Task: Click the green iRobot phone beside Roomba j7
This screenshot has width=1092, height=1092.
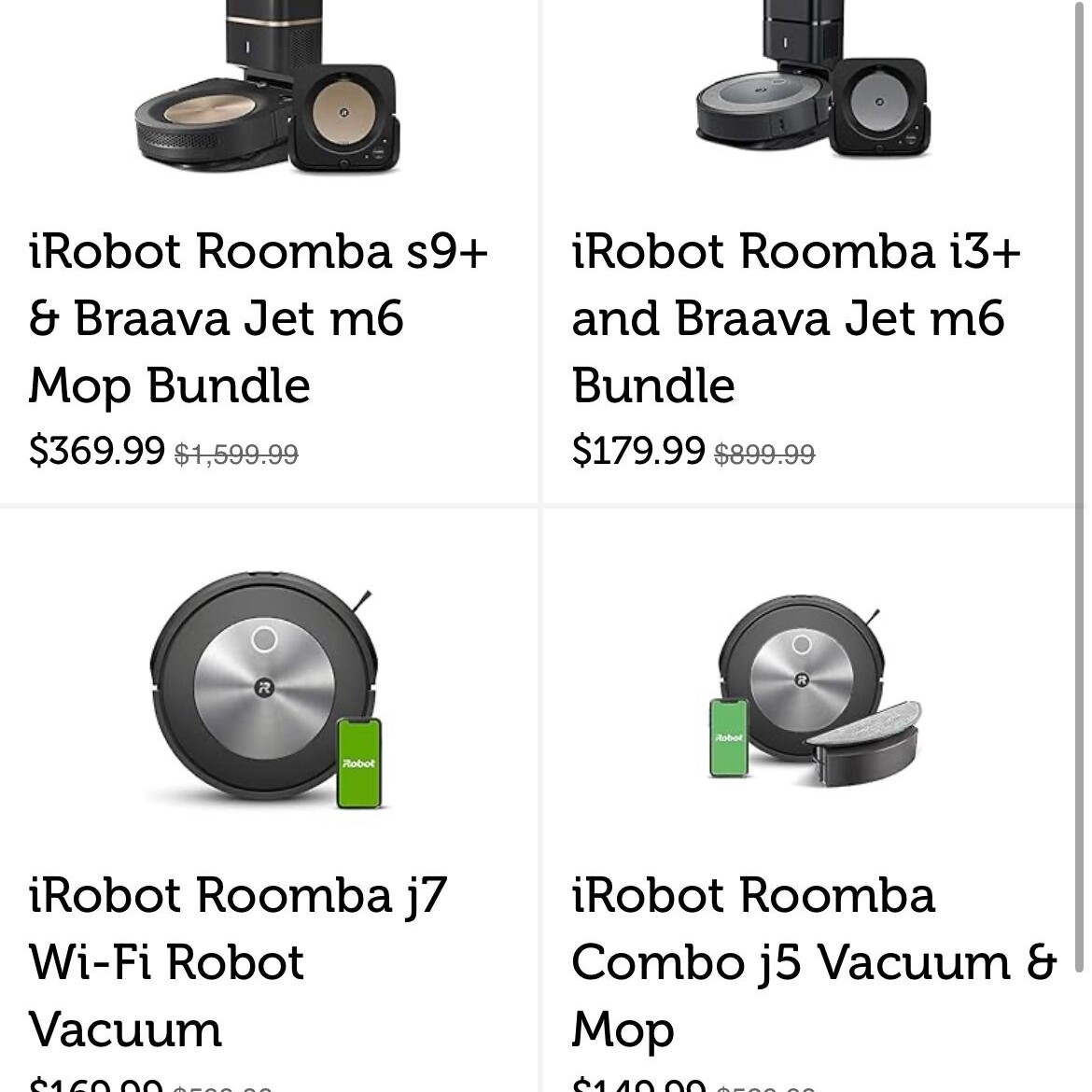Action: tap(359, 763)
